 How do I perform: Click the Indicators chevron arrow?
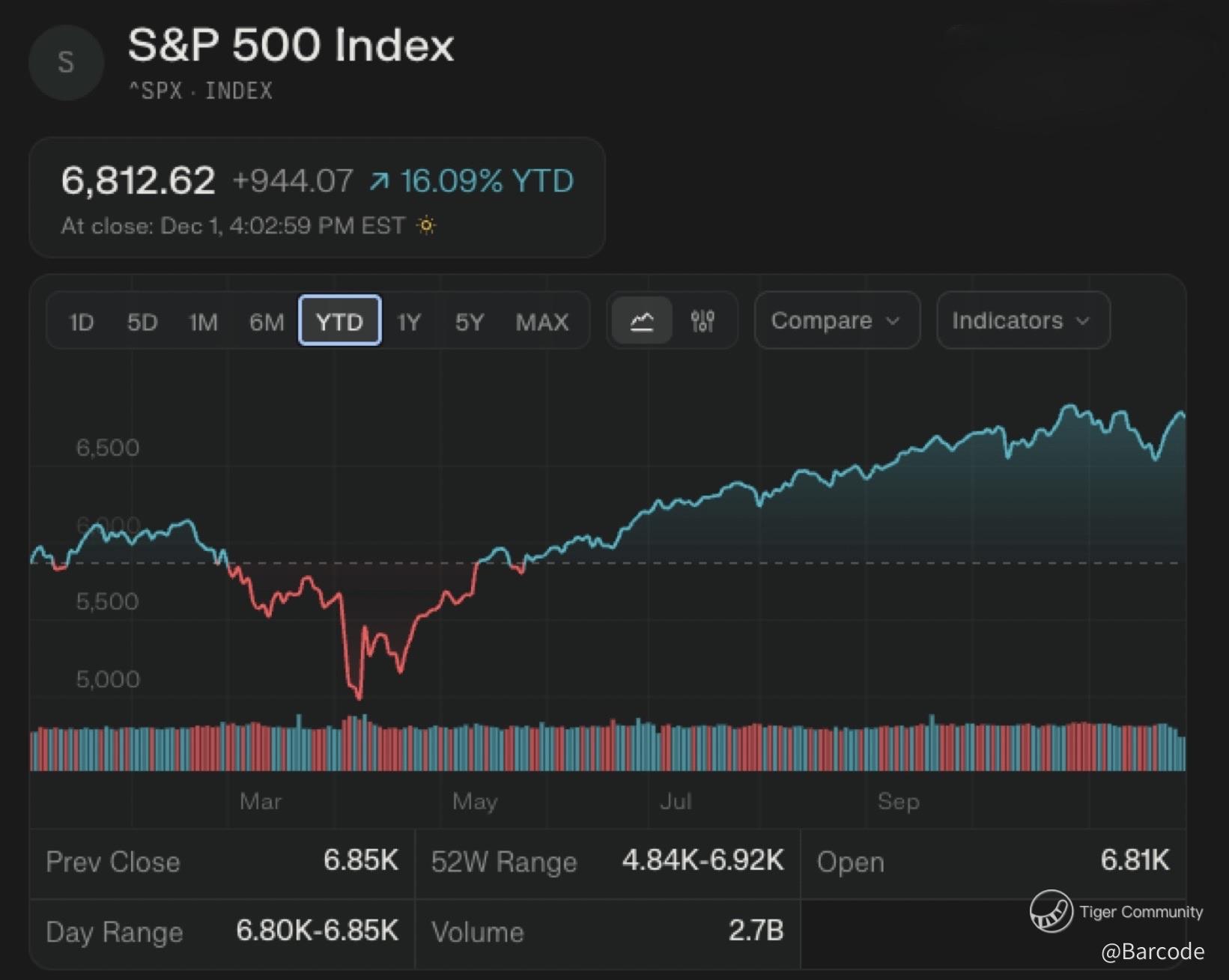coord(1083,321)
